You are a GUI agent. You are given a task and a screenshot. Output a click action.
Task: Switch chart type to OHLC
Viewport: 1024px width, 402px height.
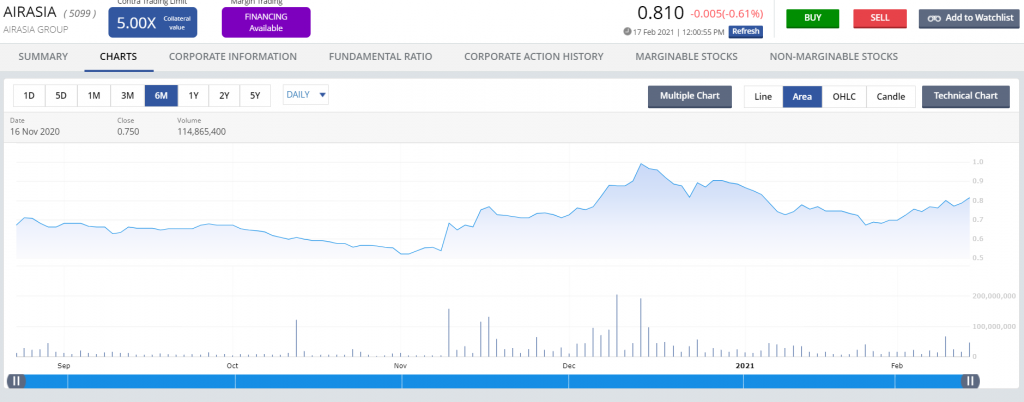coord(844,97)
